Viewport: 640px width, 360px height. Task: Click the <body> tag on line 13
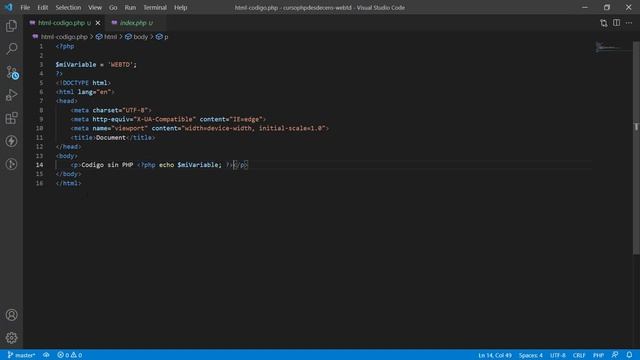67,156
